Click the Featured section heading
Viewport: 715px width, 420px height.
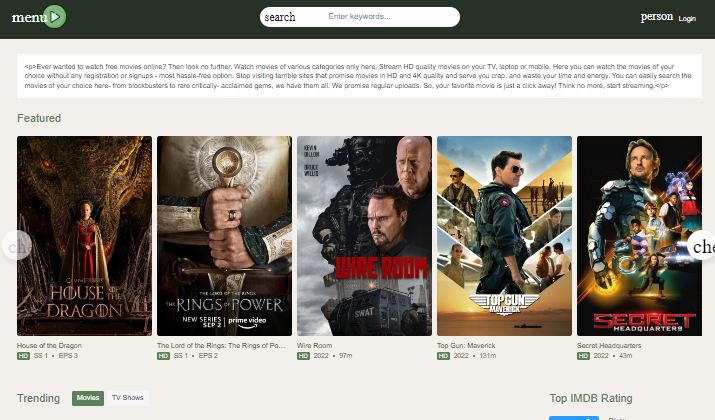tap(39, 118)
